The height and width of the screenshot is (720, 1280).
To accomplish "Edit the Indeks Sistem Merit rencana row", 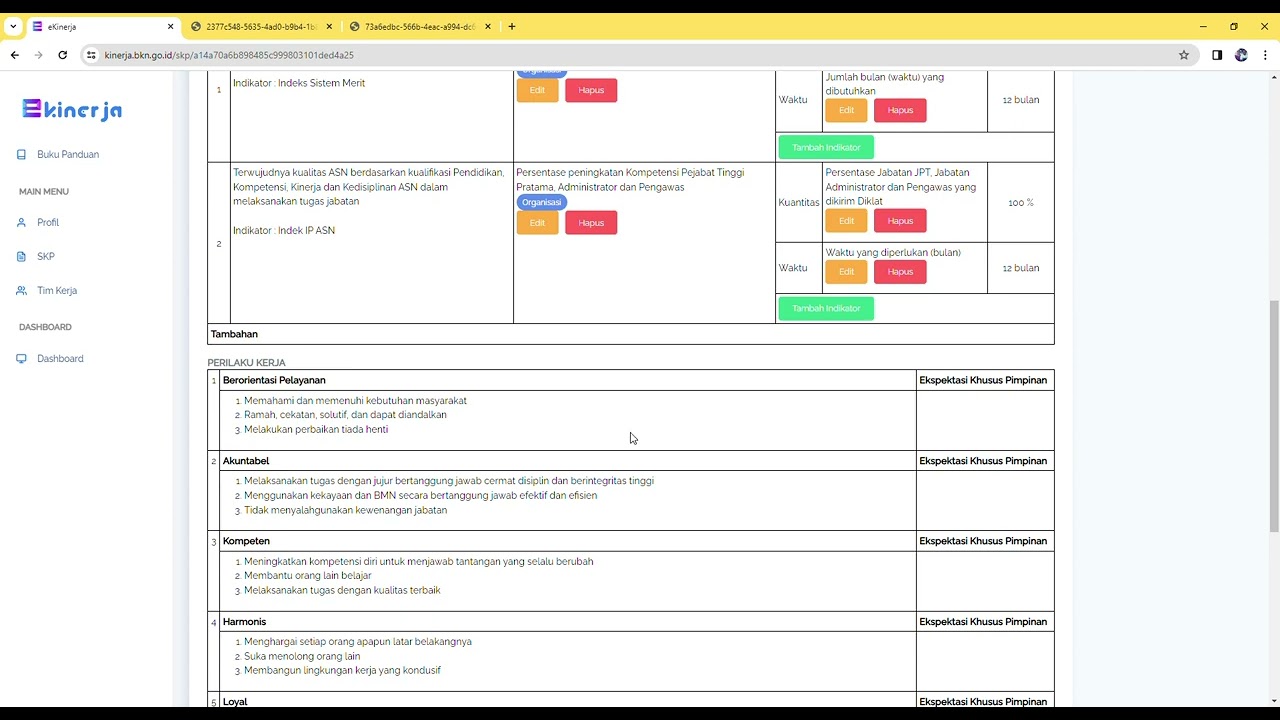I will (x=537, y=90).
